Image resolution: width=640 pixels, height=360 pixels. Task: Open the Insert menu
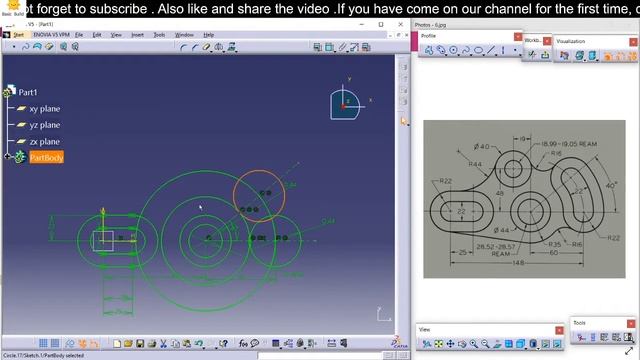point(138,35)
